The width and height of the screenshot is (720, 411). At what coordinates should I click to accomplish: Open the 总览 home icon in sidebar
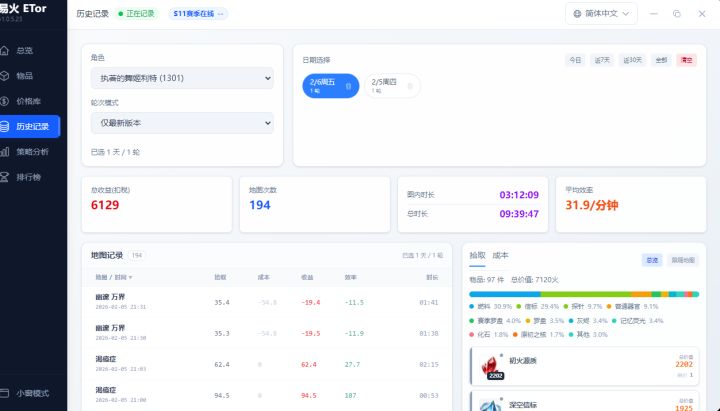tap(4, 51)
